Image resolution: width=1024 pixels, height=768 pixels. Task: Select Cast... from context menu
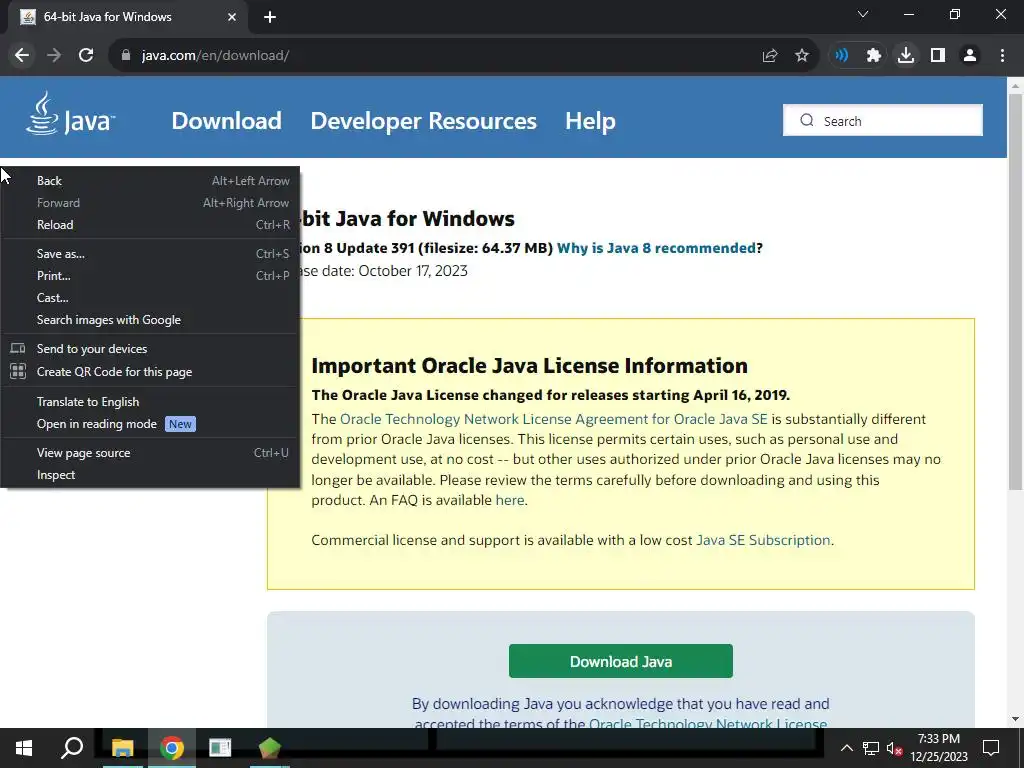pyautogui.click(x=150, y=298)
